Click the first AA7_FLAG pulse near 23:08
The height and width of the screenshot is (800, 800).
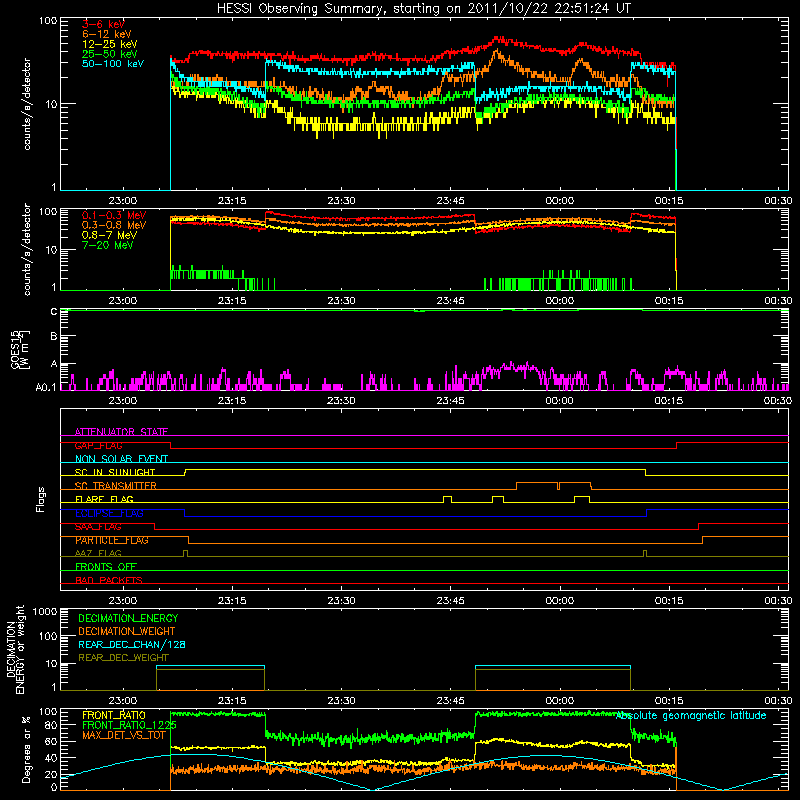[x=185, y=553]
